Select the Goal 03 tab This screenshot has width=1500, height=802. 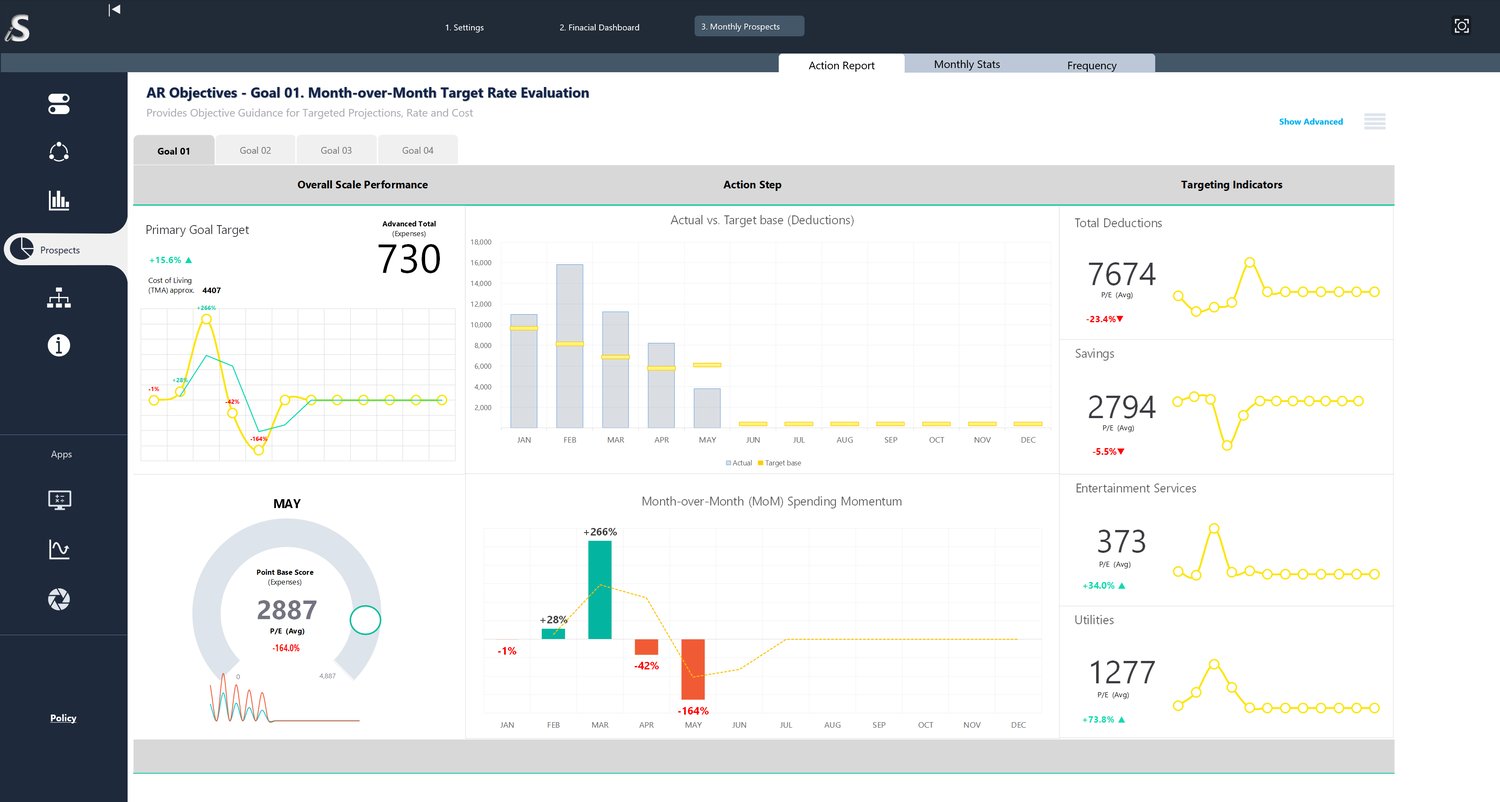[x=336, y=150]
